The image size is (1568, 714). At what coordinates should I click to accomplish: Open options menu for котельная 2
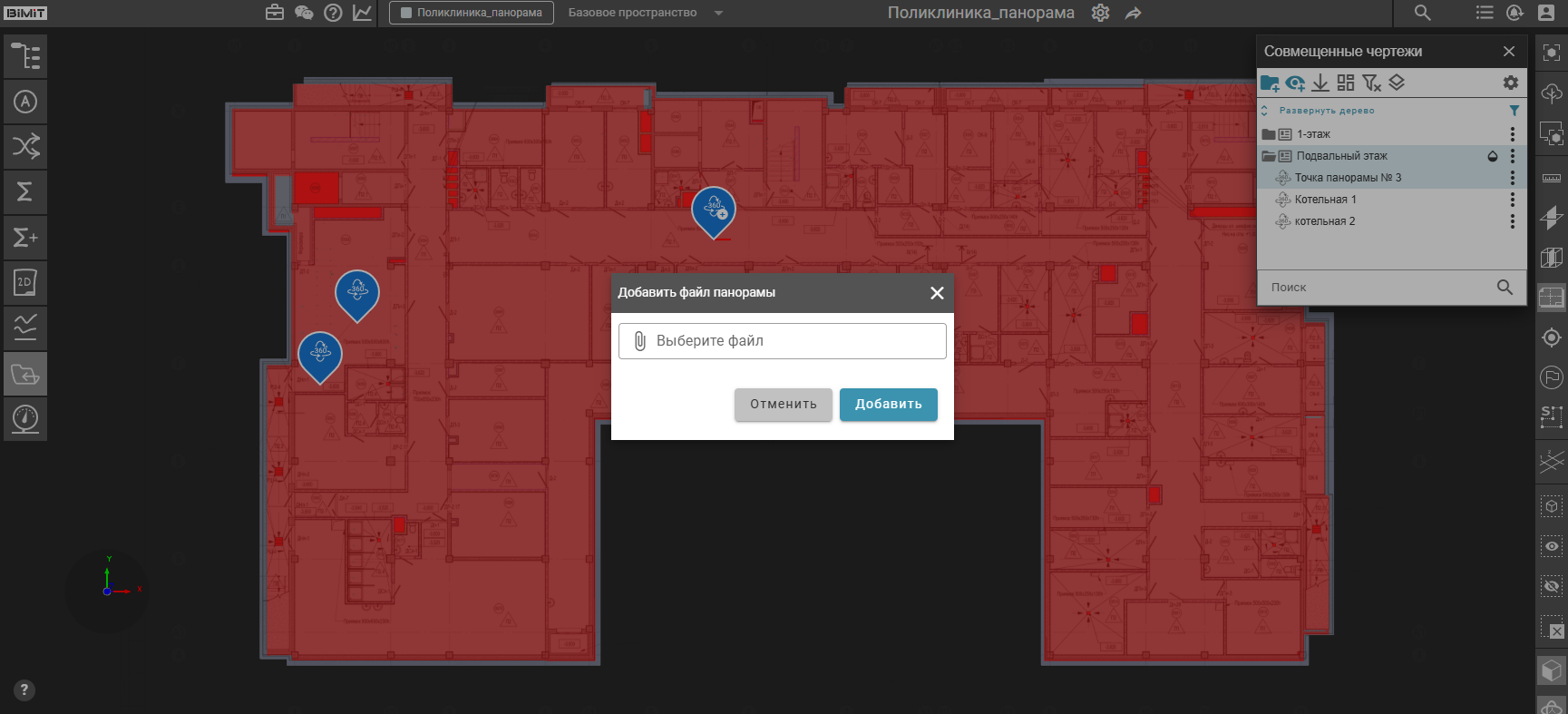(x=1512, y=221)
